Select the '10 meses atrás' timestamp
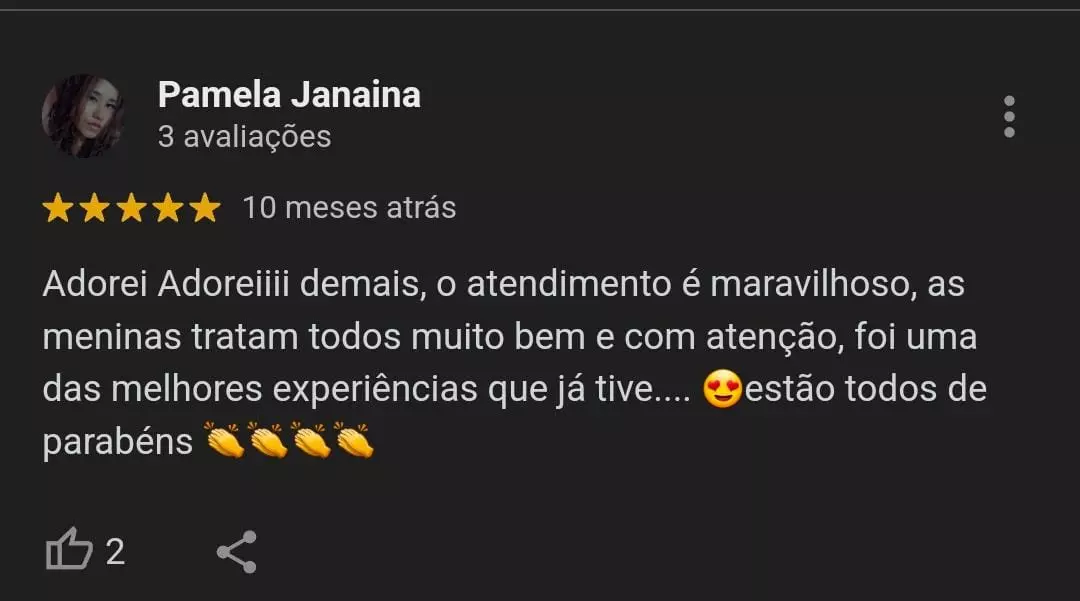 coord(349,208)
